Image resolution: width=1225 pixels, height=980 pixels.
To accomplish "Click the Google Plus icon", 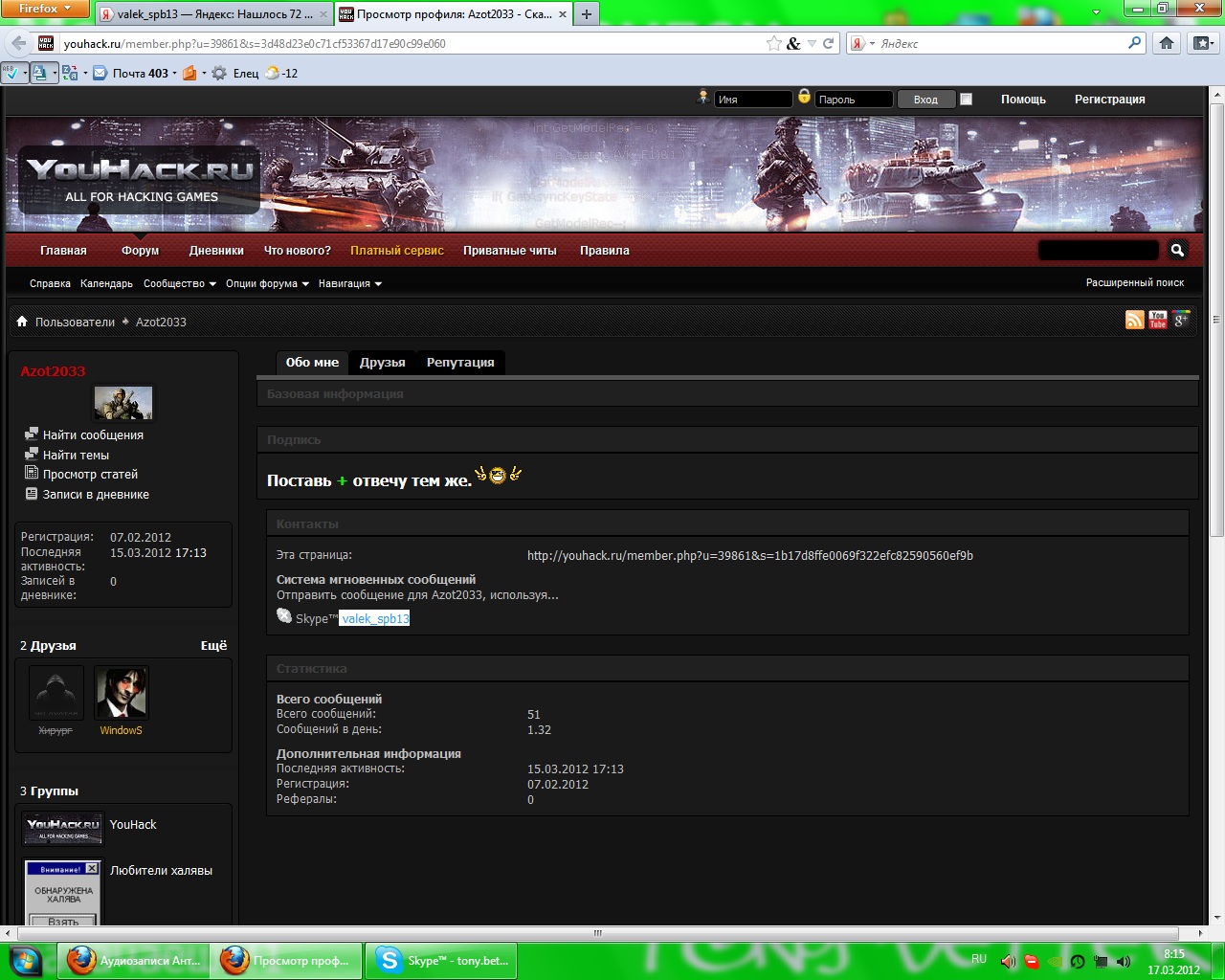I will coord(1181,321).
